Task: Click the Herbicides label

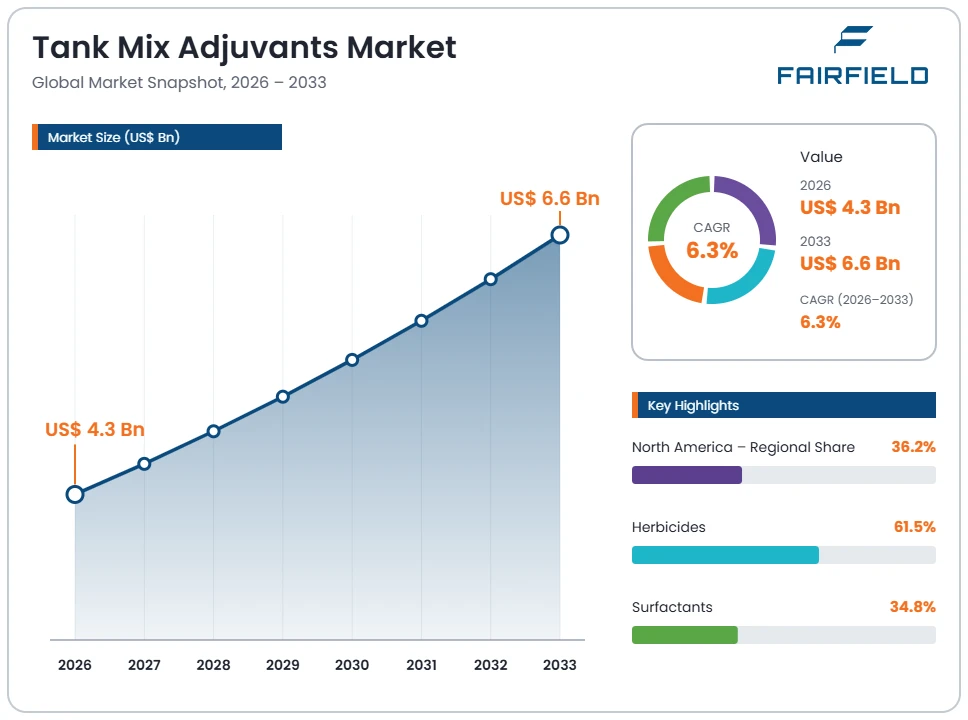Action: click(669, 527)
